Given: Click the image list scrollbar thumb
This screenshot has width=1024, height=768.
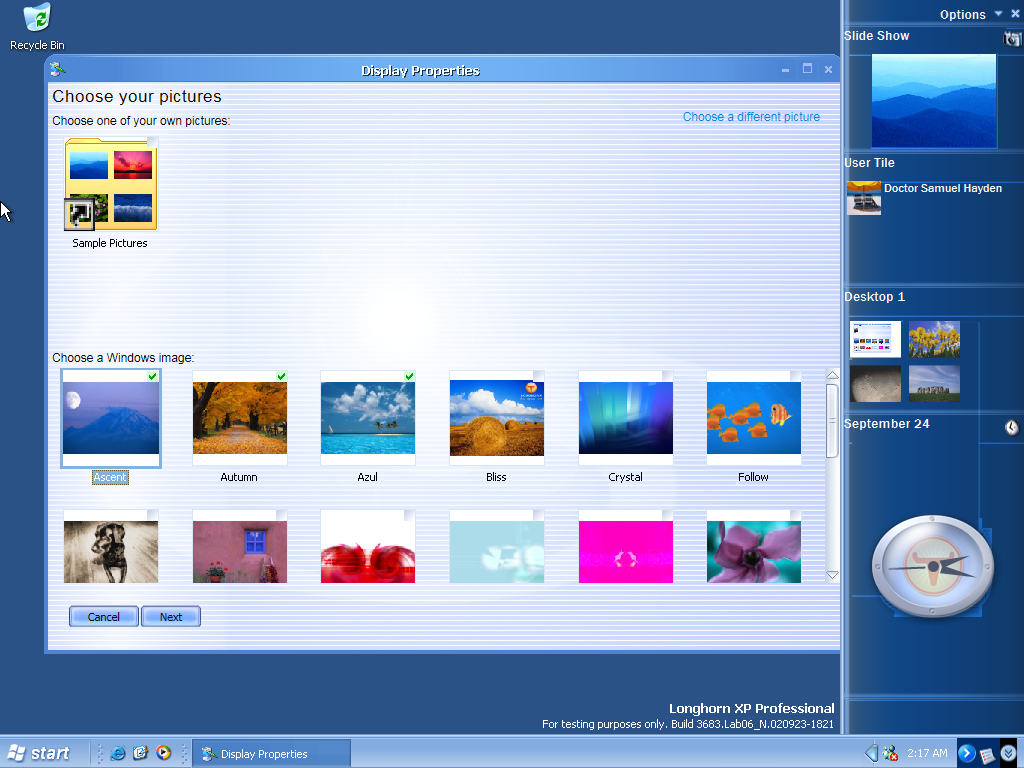Looking at the screenshot, I should click(x=832, y=421).
